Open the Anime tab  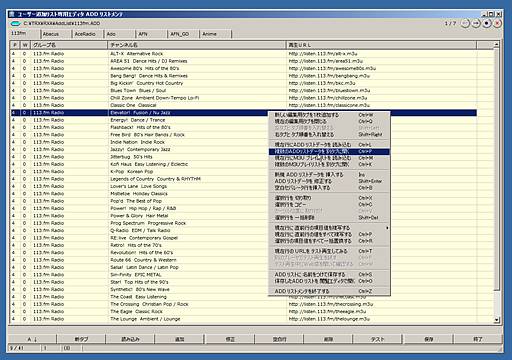(215, 34)
